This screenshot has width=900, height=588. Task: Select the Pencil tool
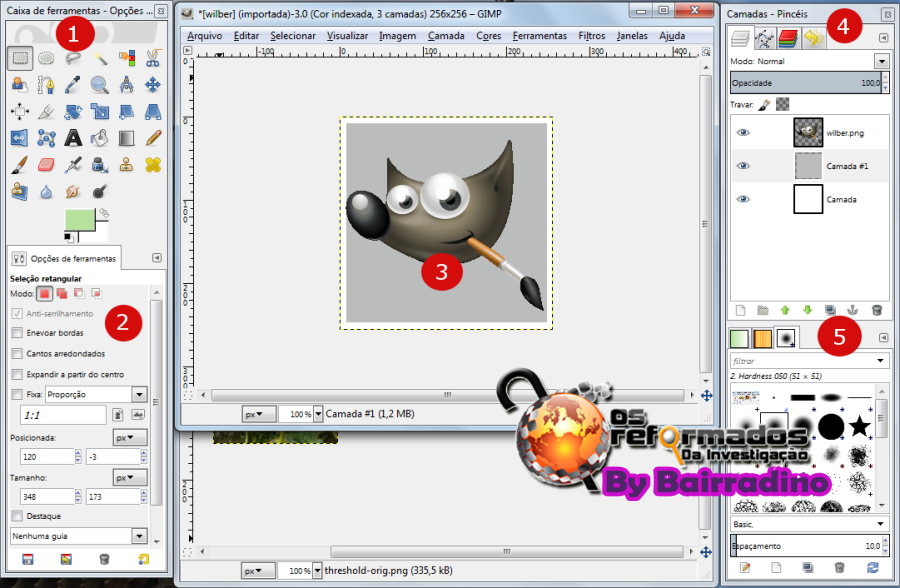pyautogui.click(x=153, y=138)
